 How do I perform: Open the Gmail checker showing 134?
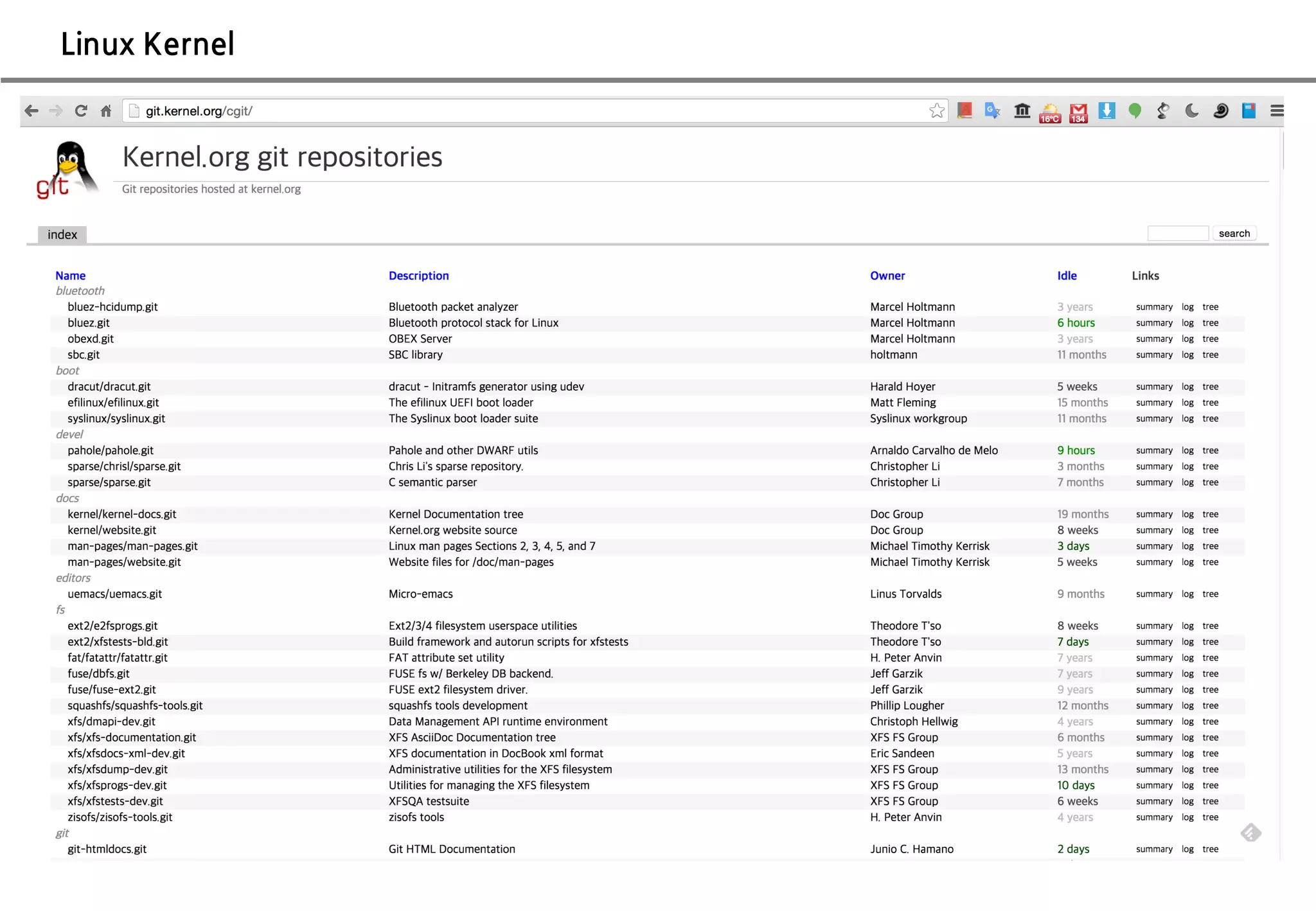pos(1078,112)
